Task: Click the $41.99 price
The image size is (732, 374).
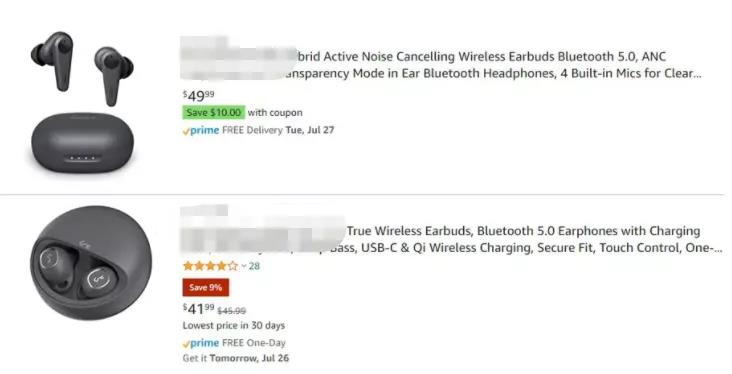Action: click(198, 308)
